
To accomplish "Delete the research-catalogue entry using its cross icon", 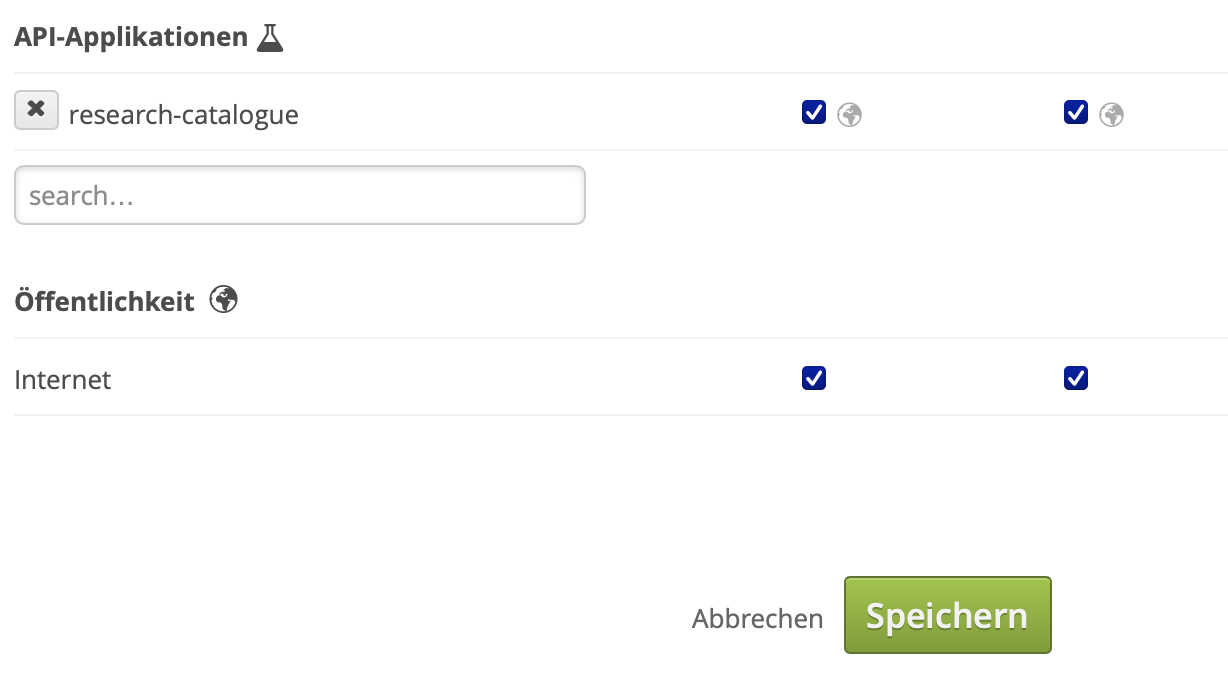I will pyautogui.click(x=36, y=110).
